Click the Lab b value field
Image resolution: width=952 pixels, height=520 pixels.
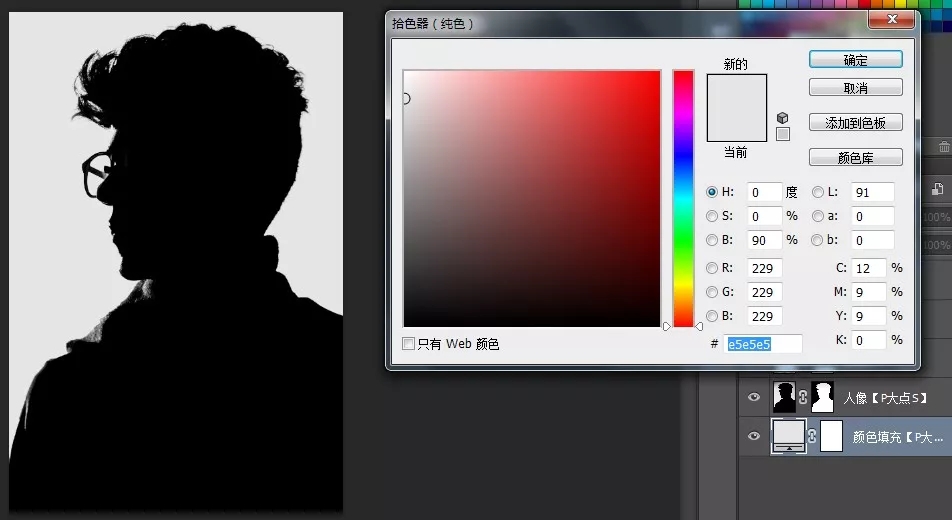pyautogui.click(x=872, y=240)
